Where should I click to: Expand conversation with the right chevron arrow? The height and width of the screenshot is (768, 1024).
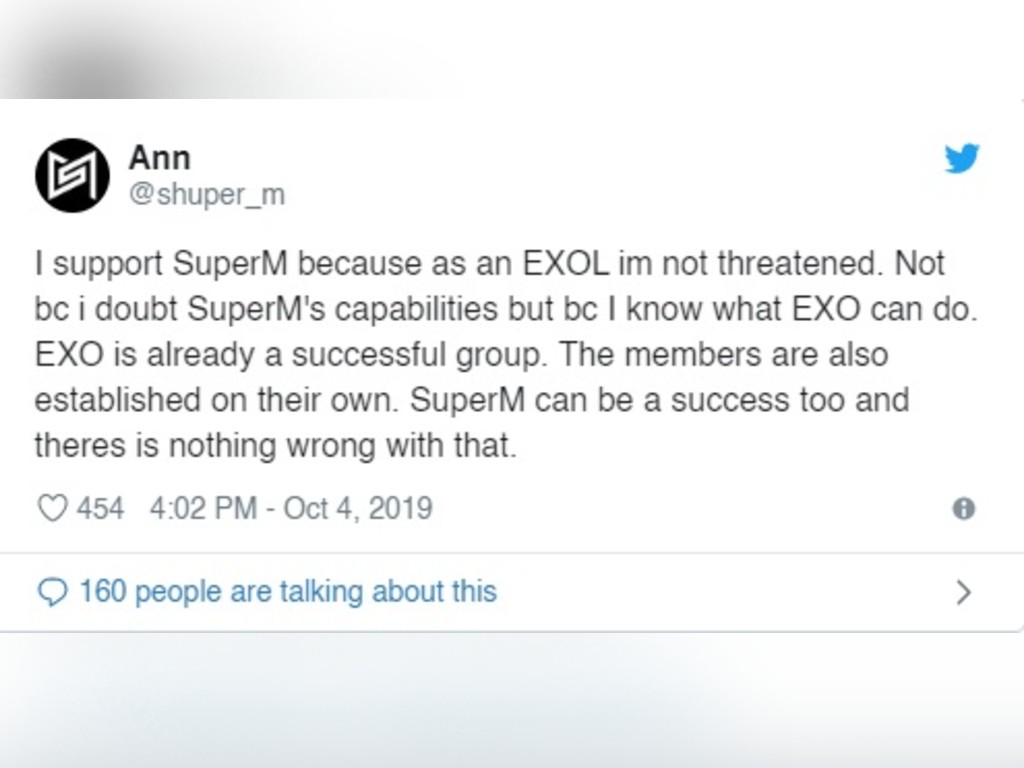[963, 592]
